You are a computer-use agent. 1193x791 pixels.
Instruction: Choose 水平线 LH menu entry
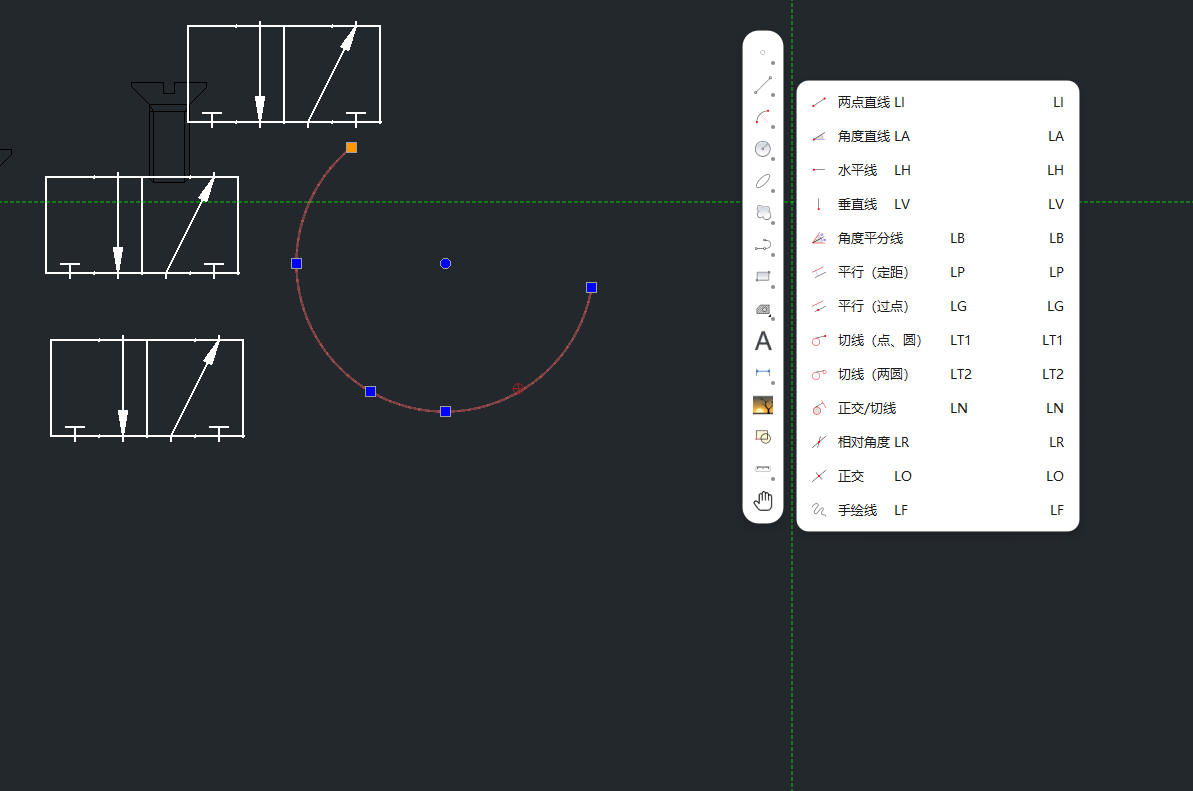[937, 170]
